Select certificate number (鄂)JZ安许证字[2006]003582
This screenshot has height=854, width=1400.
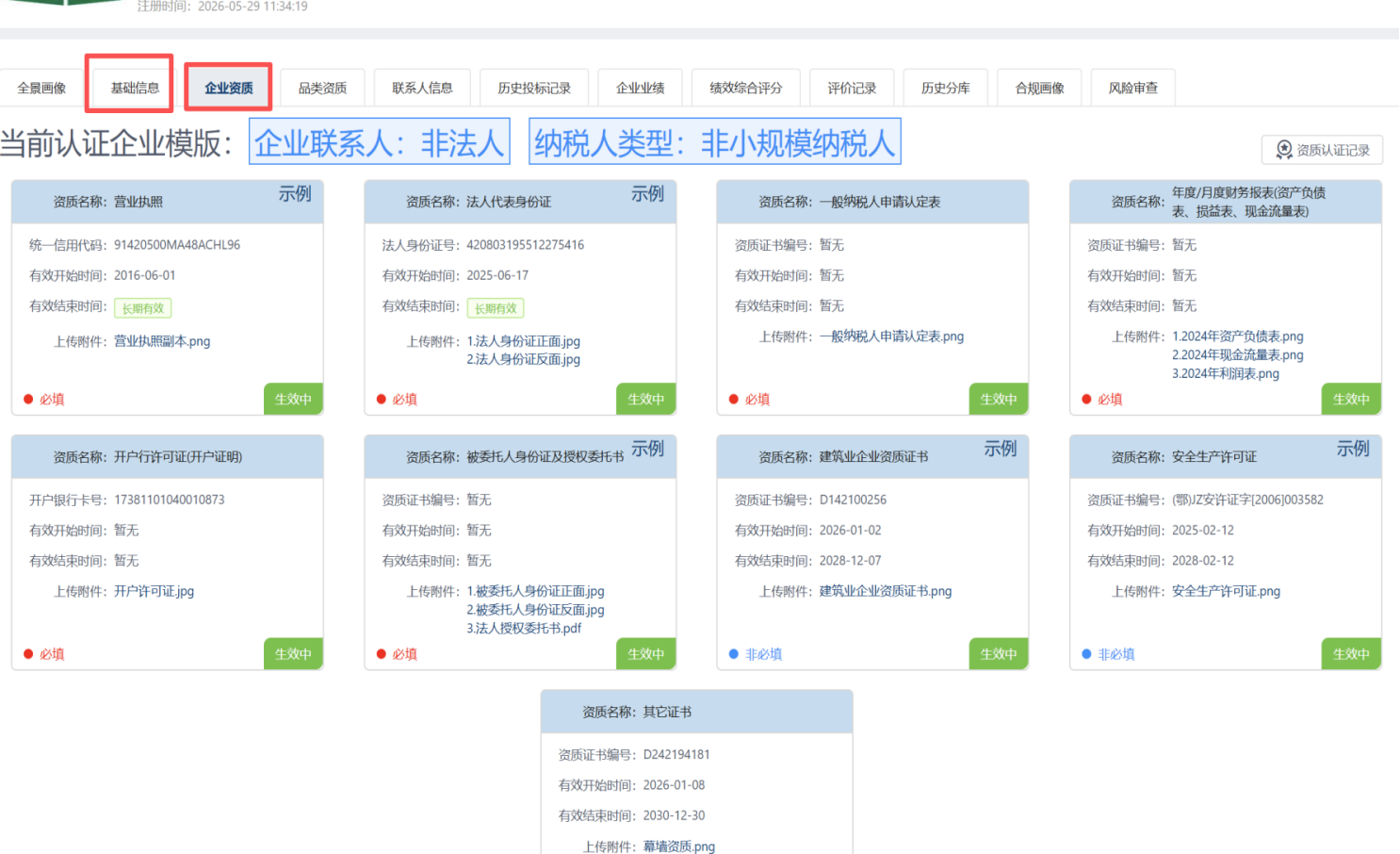tap(1247, 500)
